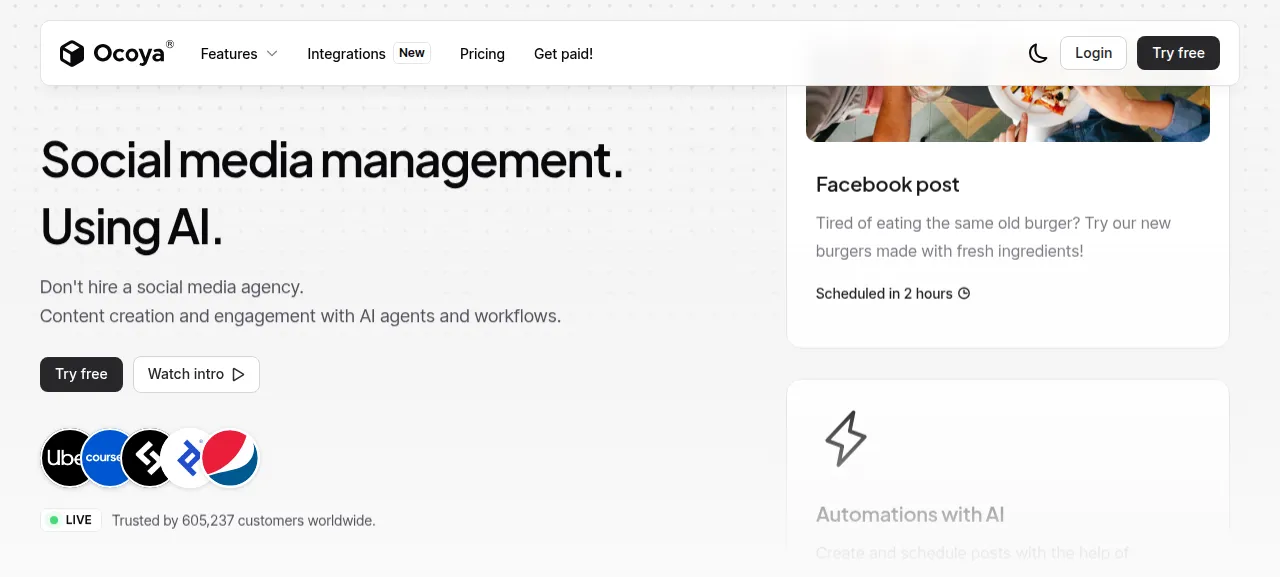
Task: Click the Watch intro button
Action: coord(196,374)
